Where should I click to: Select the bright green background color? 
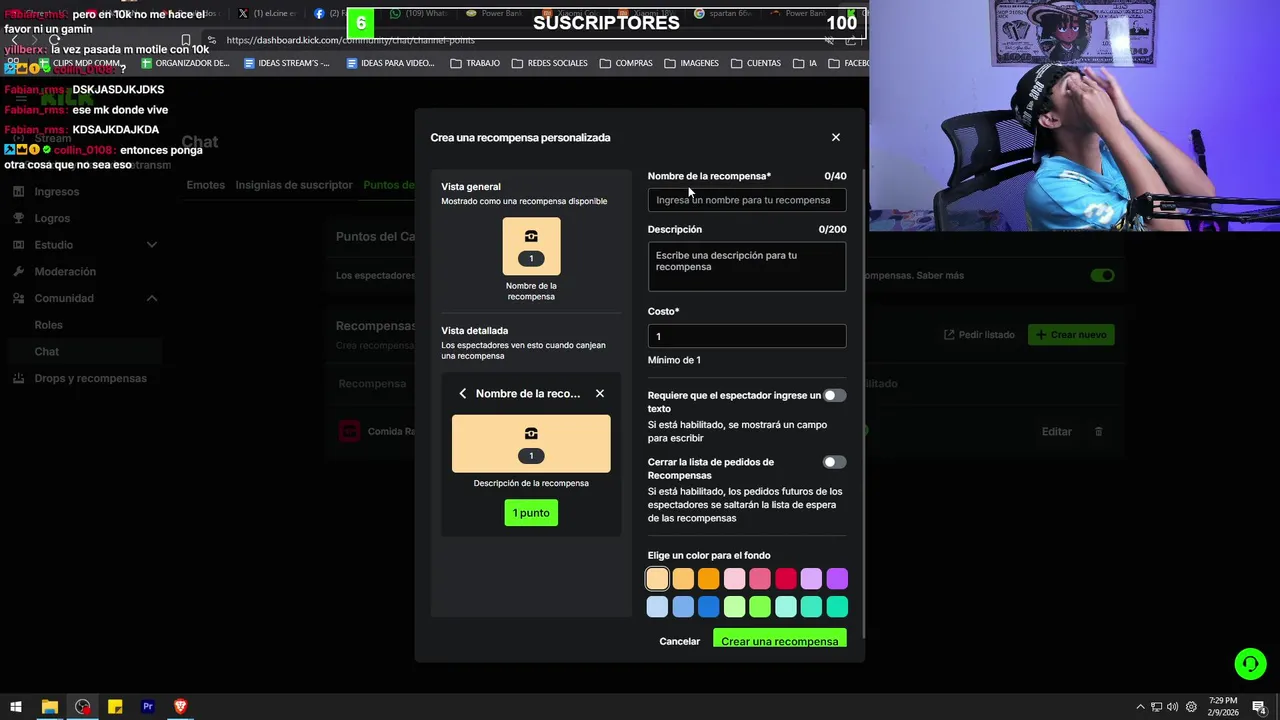[760, 607]
